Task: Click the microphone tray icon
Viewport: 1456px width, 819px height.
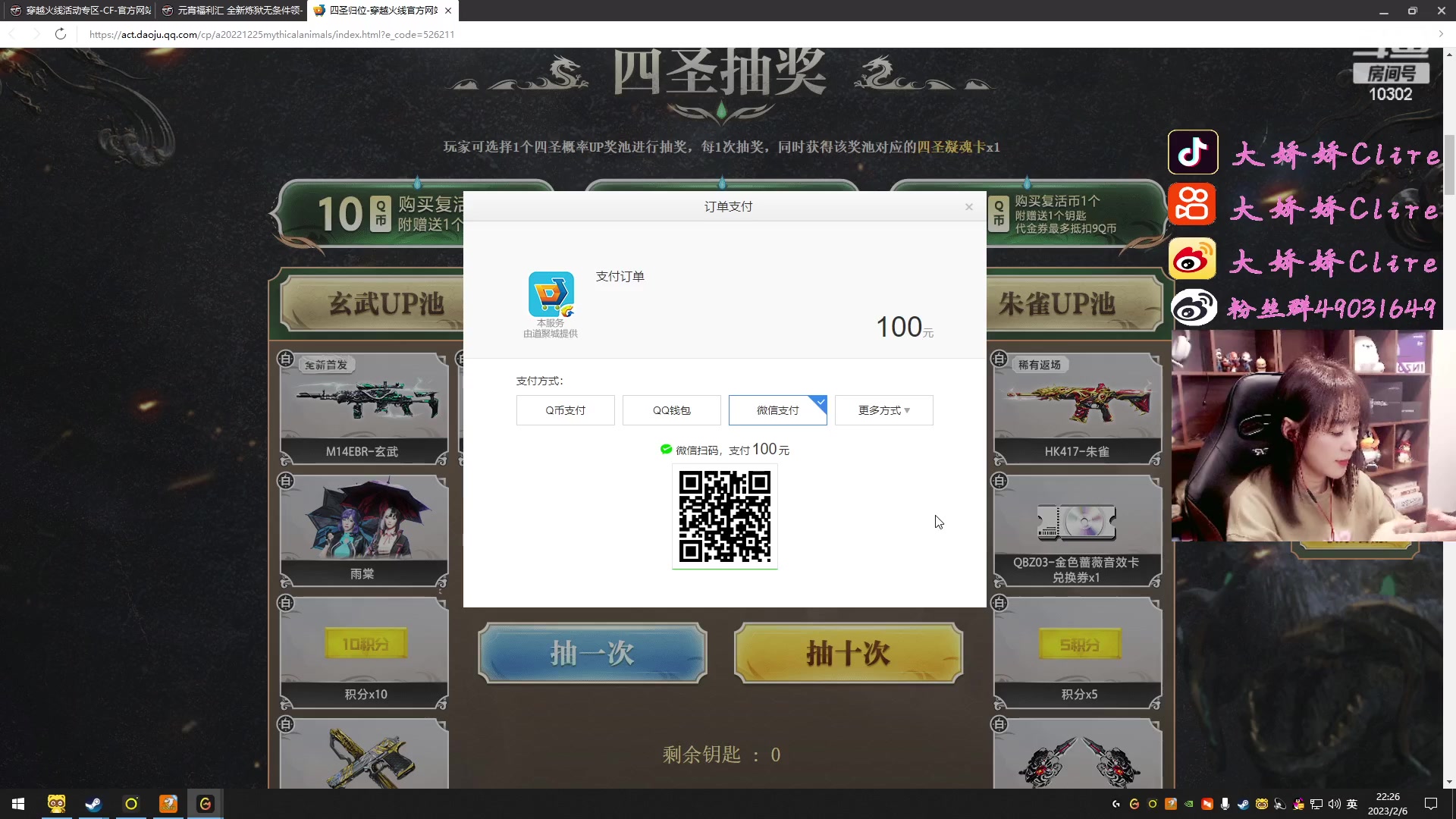Action: coord(1225,804)
